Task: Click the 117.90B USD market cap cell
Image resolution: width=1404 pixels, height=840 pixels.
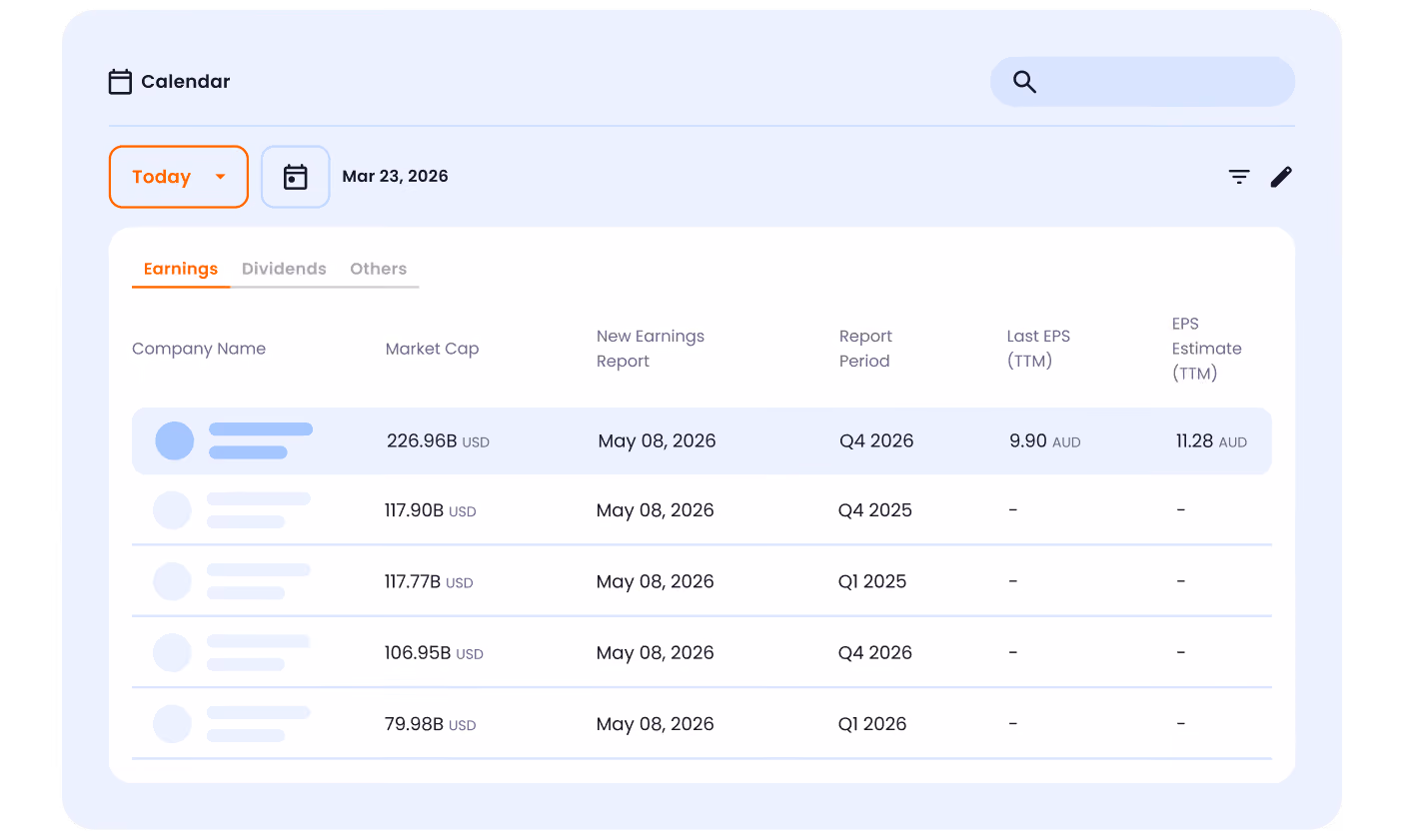Action: [430, 510]
